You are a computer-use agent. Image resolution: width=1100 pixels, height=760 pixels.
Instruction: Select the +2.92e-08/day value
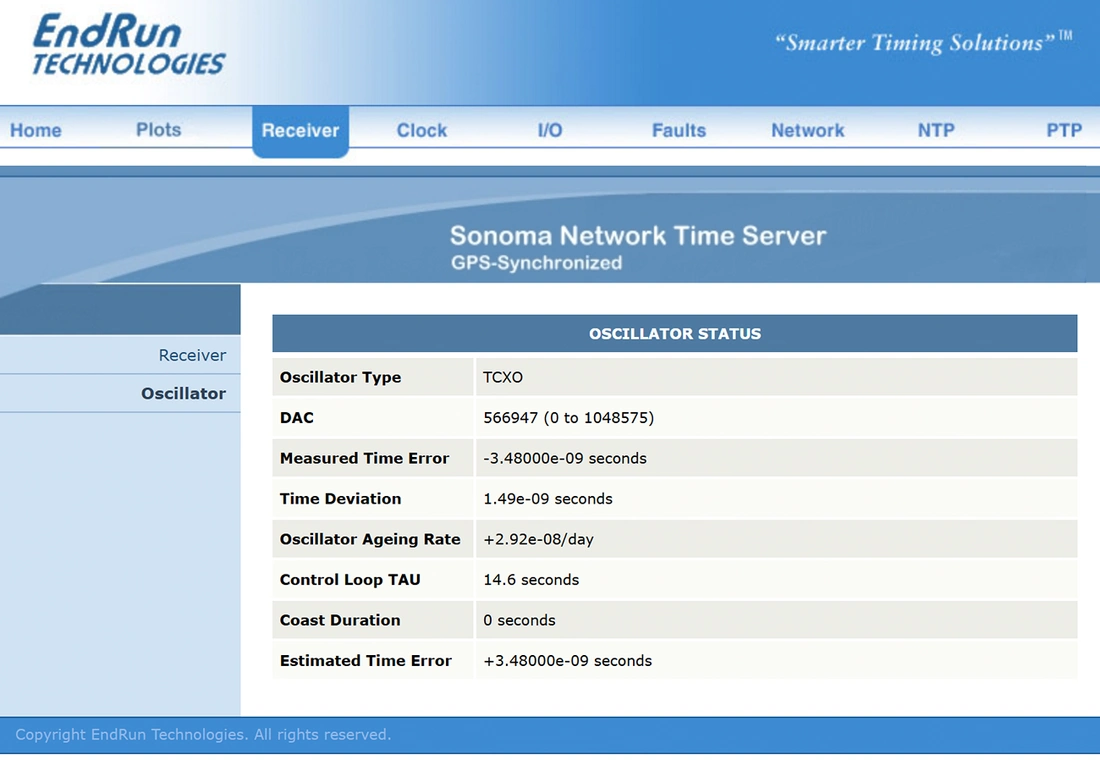coord(538,539)
